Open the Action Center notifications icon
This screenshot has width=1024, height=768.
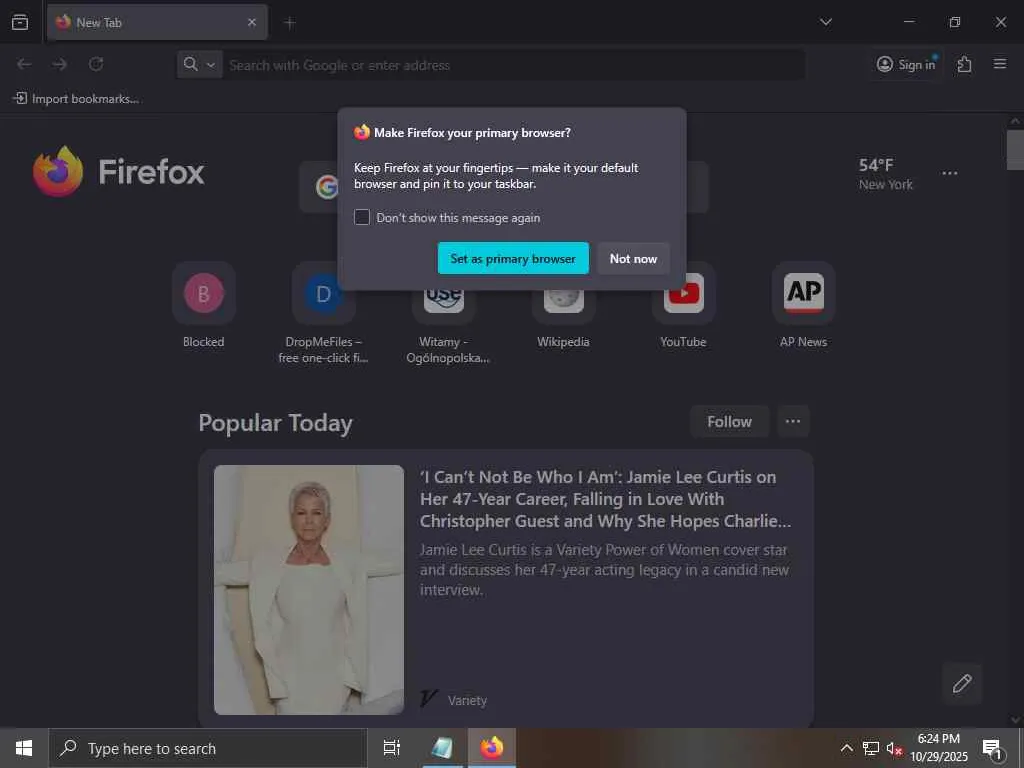tap(993, 748)
